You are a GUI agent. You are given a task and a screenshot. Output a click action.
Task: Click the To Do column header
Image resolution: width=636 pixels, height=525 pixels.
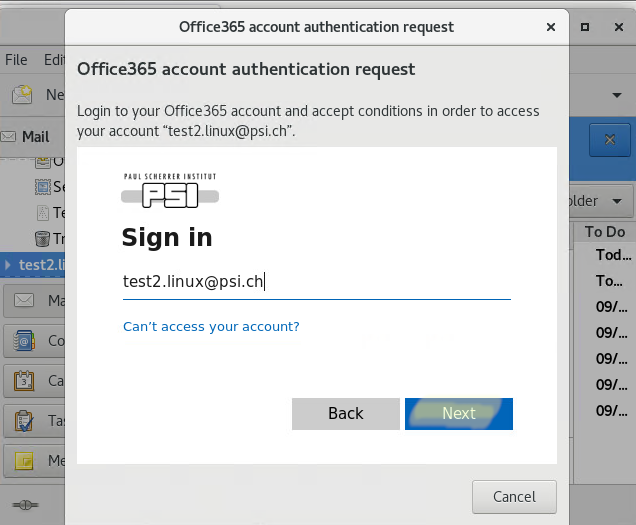tap(604, 232)
